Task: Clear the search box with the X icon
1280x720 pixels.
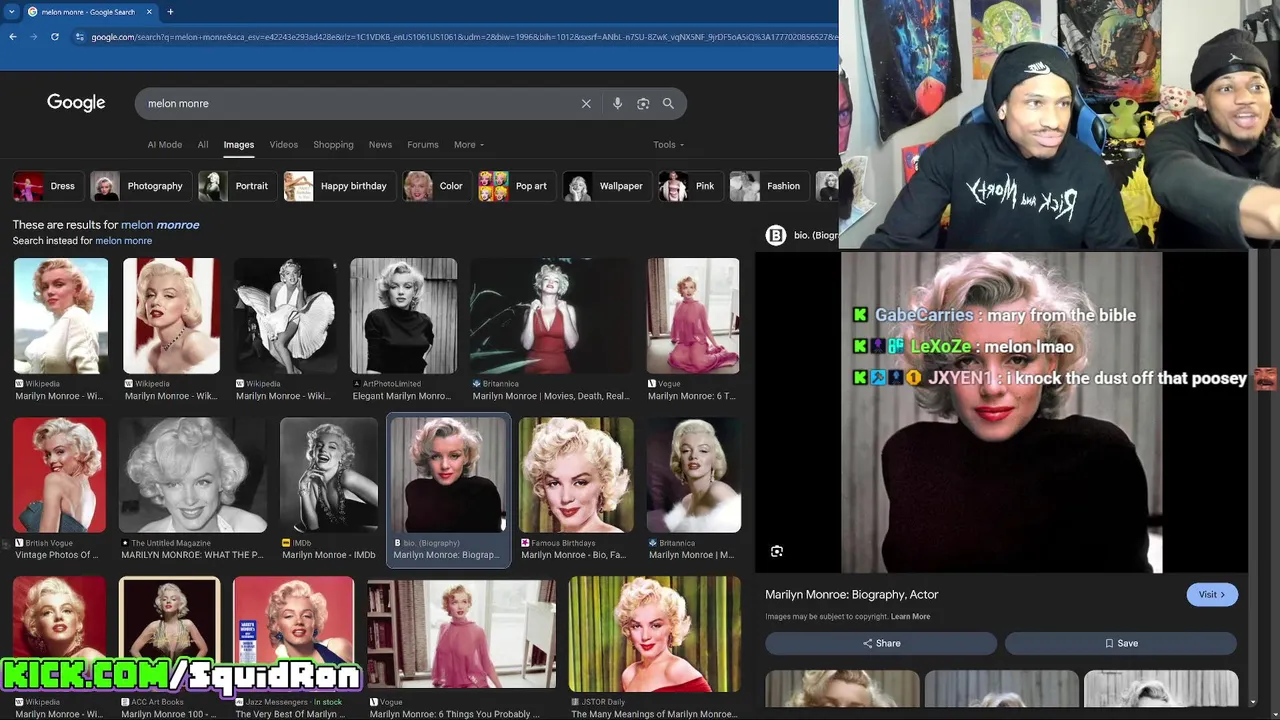Action: (586, 104)
